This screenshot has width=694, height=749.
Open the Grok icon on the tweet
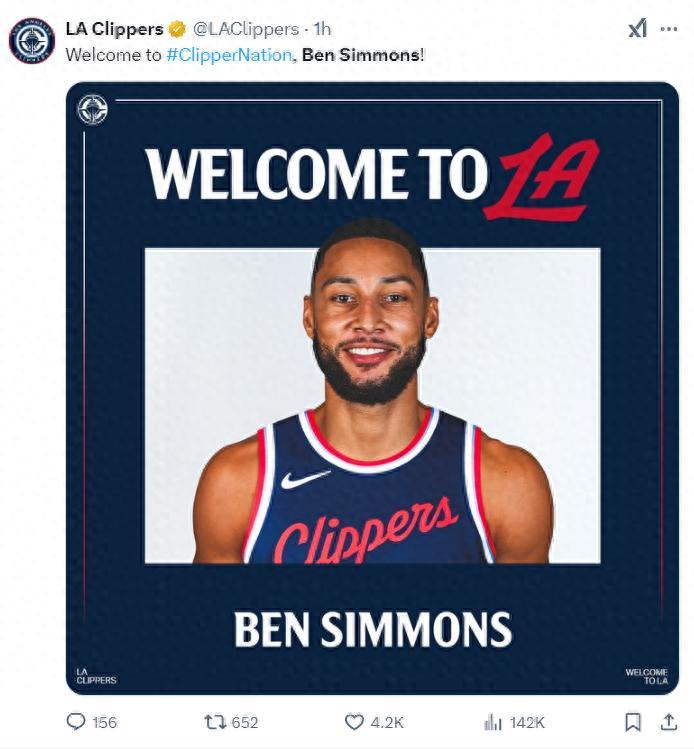[638, 28]
